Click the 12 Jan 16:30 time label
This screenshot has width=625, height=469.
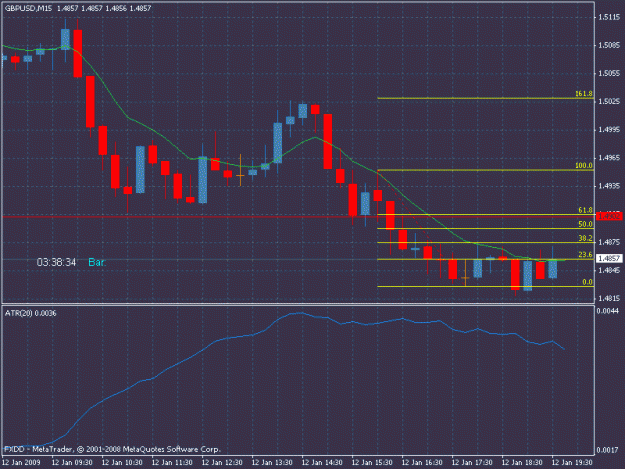(x=422, y=463)
